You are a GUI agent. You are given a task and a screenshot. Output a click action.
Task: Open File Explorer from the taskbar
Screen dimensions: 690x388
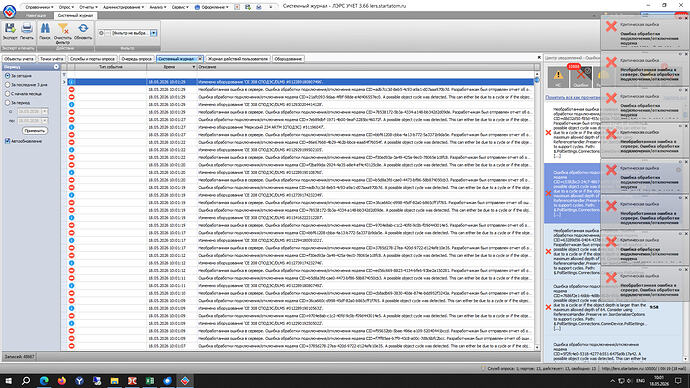click(x=114, y=381)
